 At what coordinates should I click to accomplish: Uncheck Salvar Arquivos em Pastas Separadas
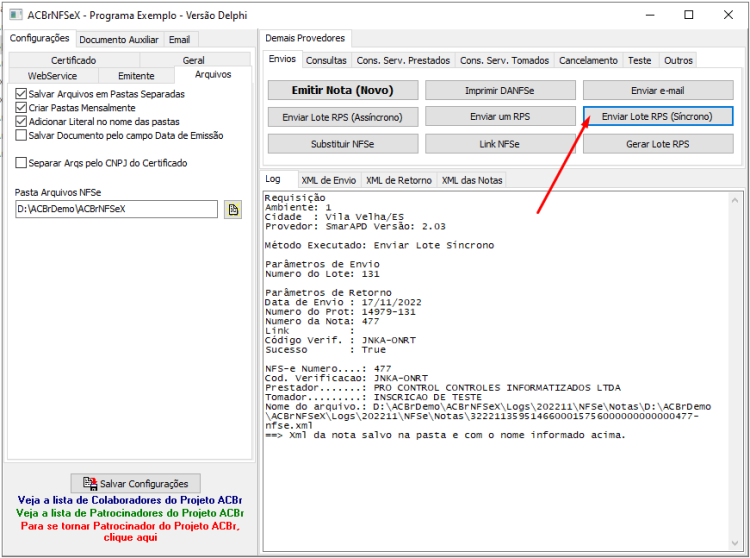(21, 94)
